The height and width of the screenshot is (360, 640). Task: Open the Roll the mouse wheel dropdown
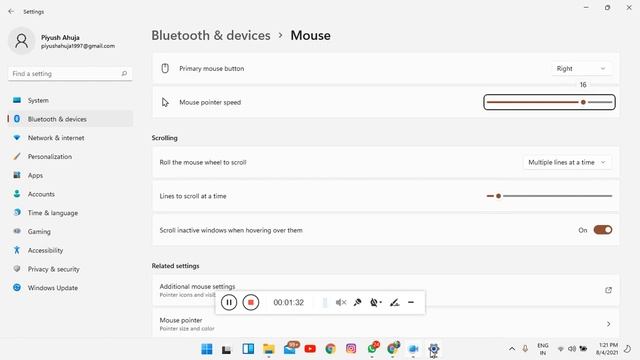point(567,162)
